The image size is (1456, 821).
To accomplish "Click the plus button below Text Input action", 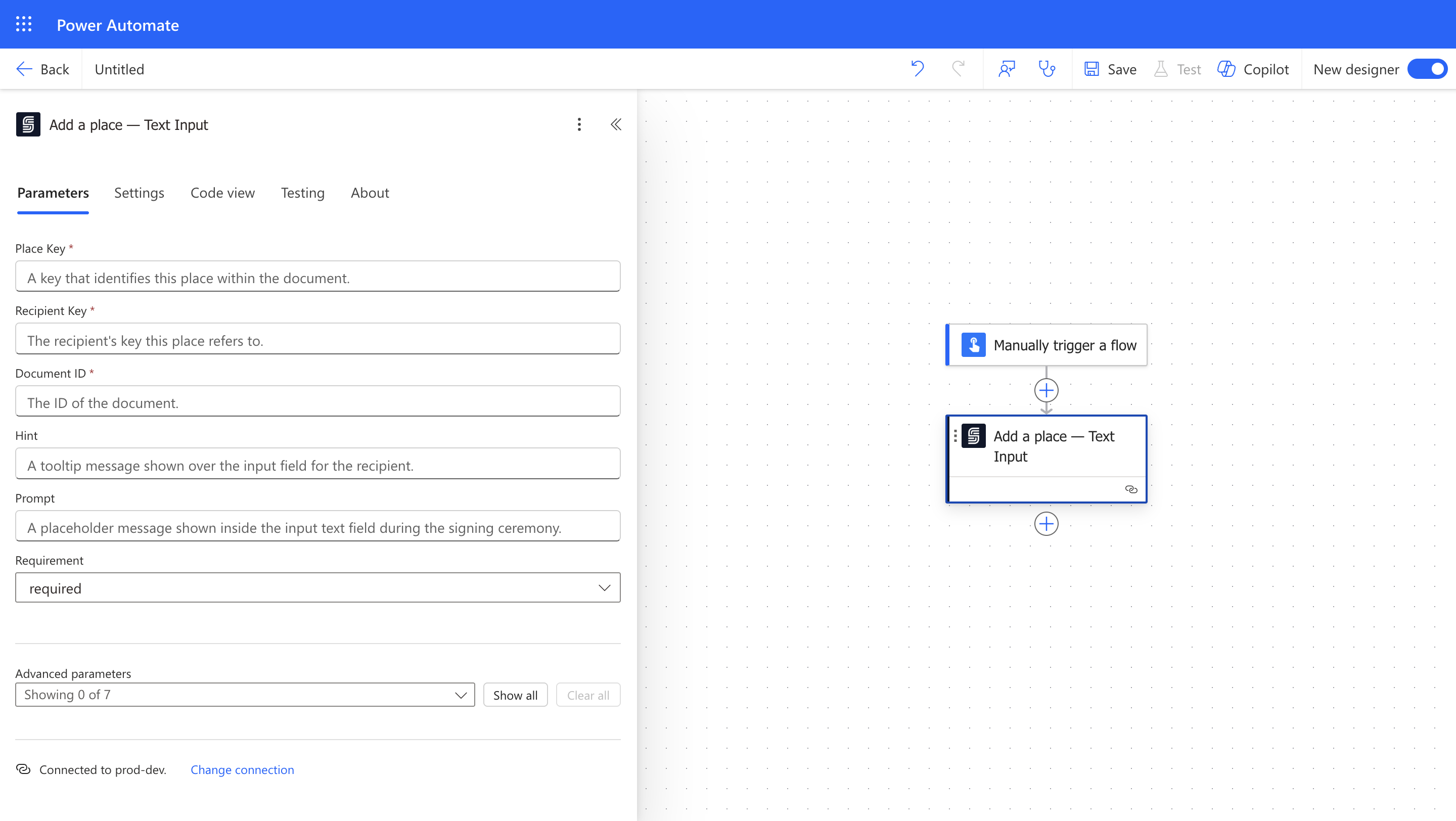I will (x=1045, y=524).
